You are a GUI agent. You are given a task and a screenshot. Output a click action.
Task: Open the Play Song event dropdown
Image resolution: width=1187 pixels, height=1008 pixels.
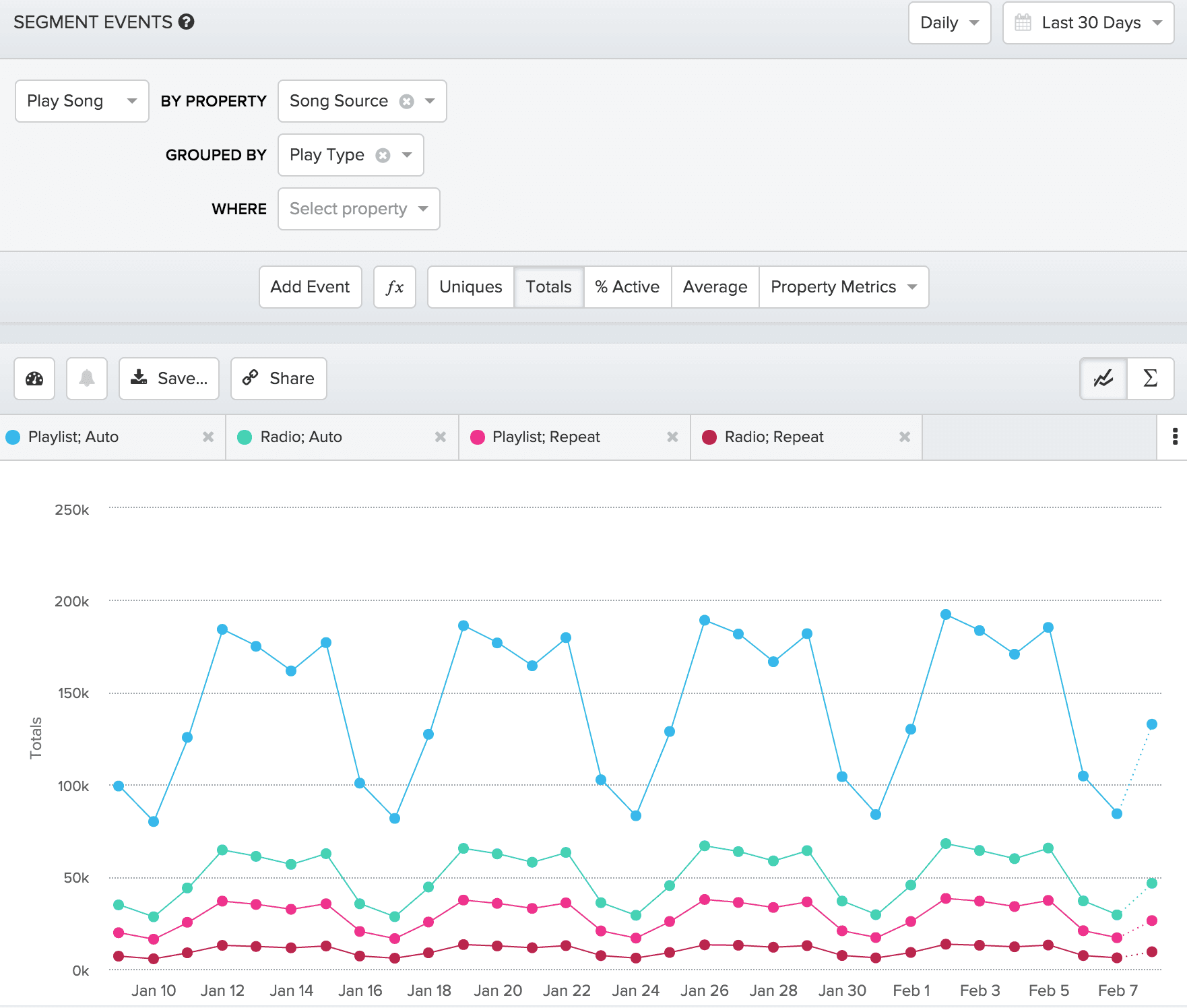tap(82, 101)
